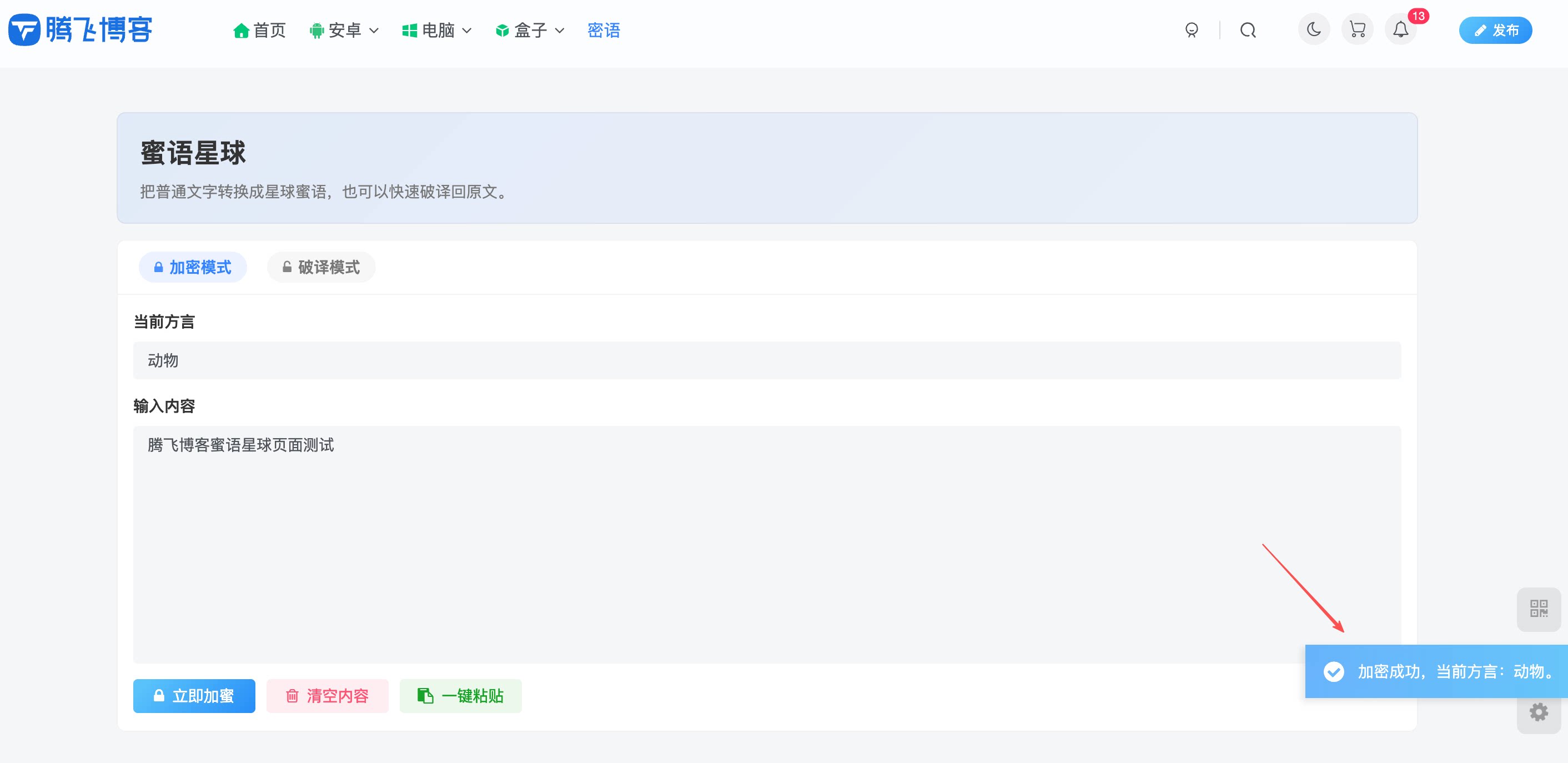Open the search magnifier icon
The height and width of the screenshot is (763, 1568).
[1247, 29]
